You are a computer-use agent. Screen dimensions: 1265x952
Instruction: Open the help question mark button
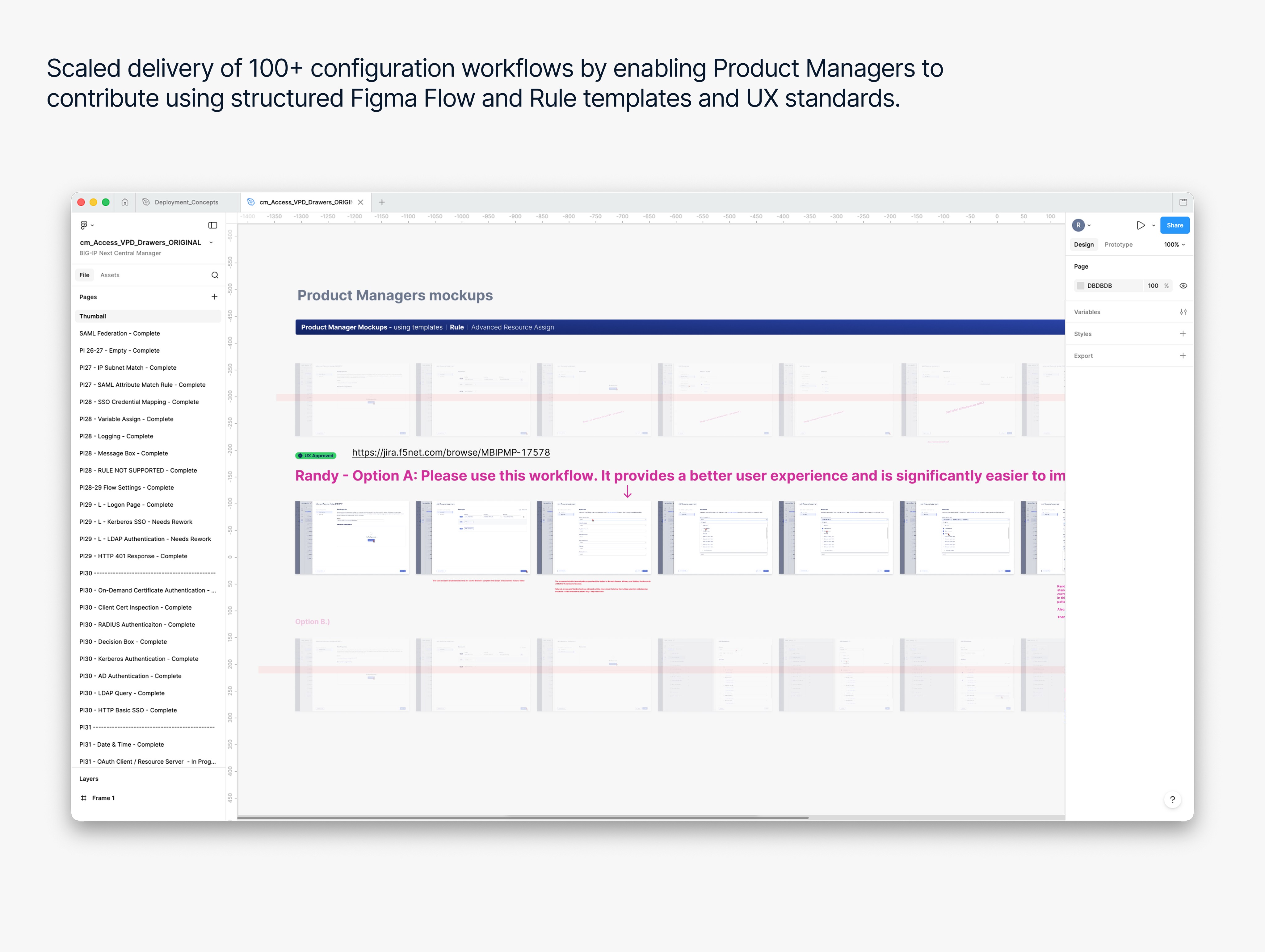pos(1172,799)
